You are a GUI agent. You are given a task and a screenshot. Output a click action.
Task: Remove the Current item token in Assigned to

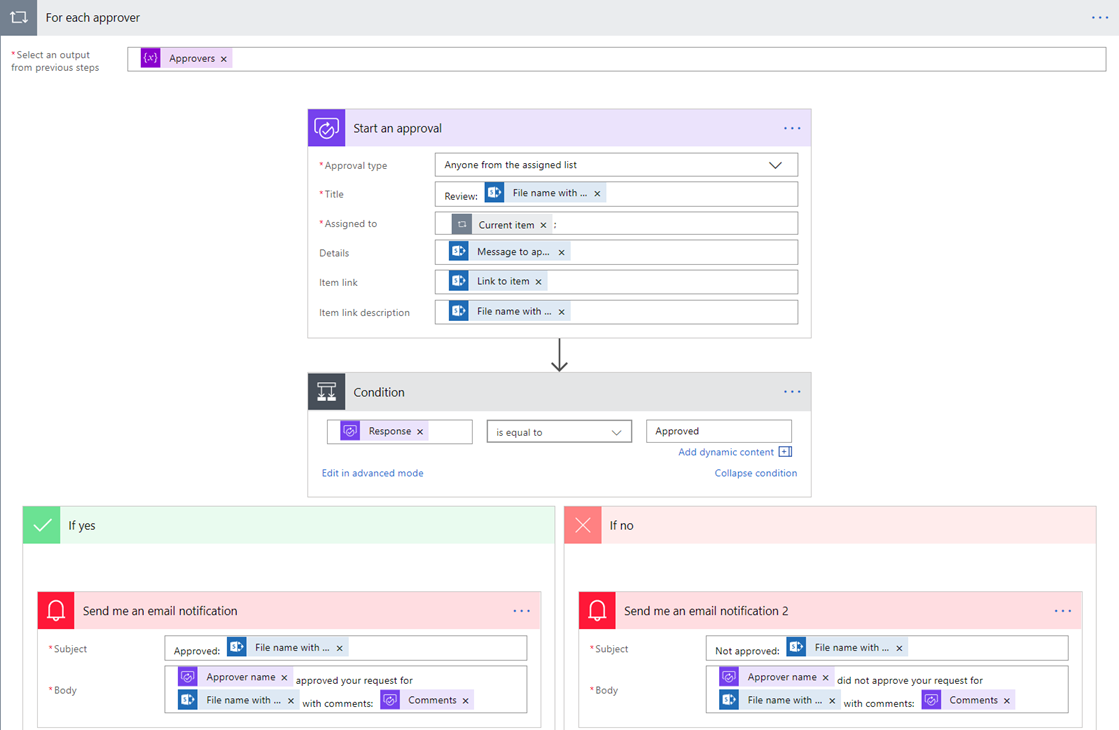[544, 225]
